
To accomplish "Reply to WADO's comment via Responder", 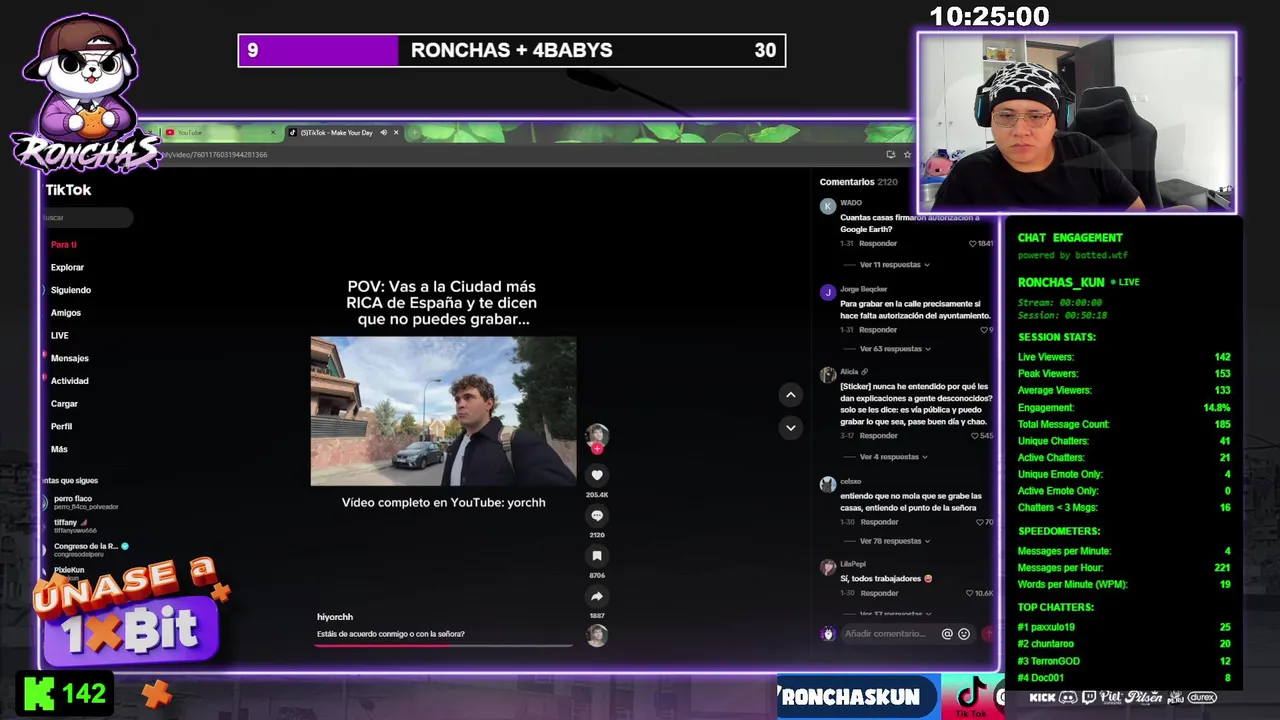I will point(878,243).
